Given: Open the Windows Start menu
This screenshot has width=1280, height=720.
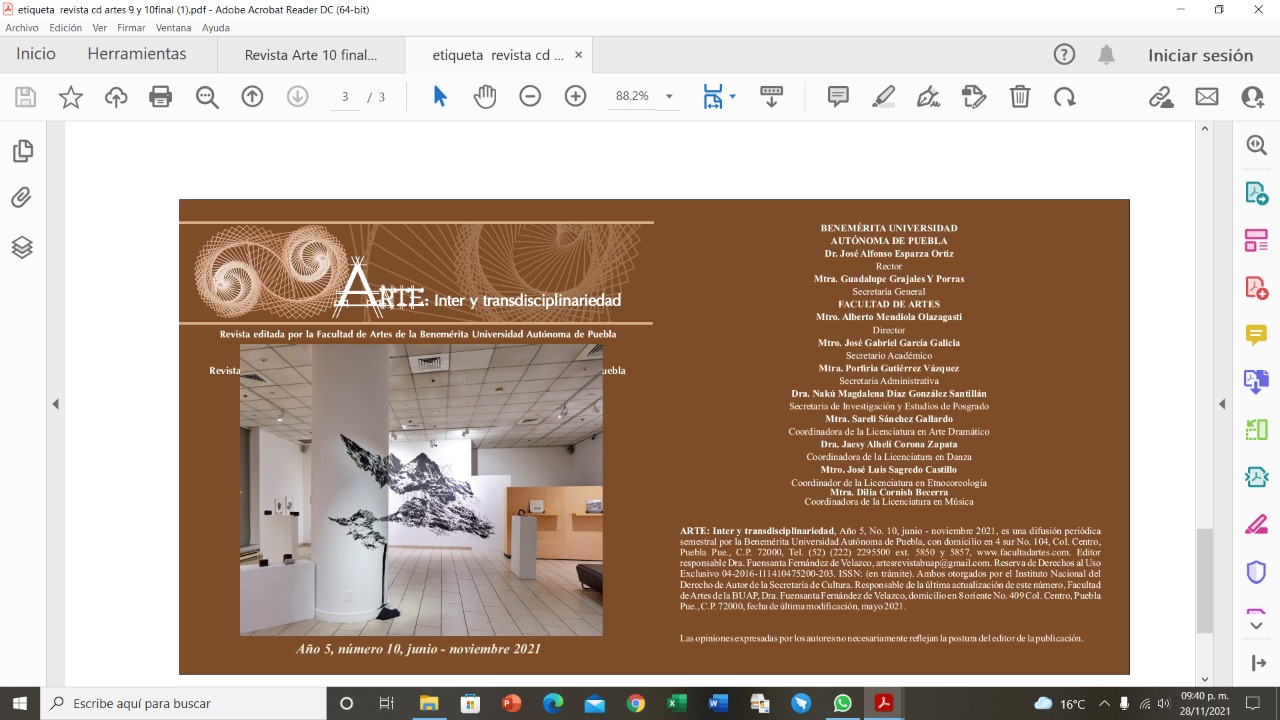Looking at the screenshot, I should 20,703.
